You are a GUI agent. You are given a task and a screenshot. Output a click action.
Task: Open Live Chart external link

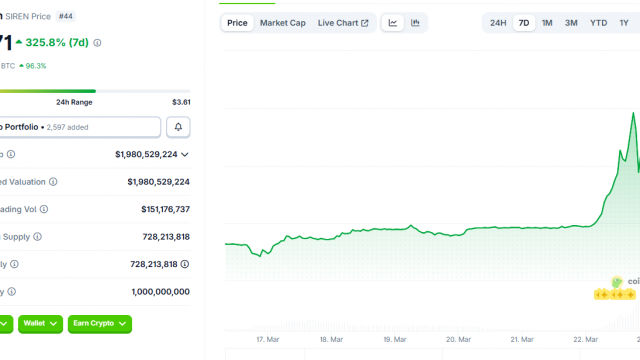[x=343, y=23]
